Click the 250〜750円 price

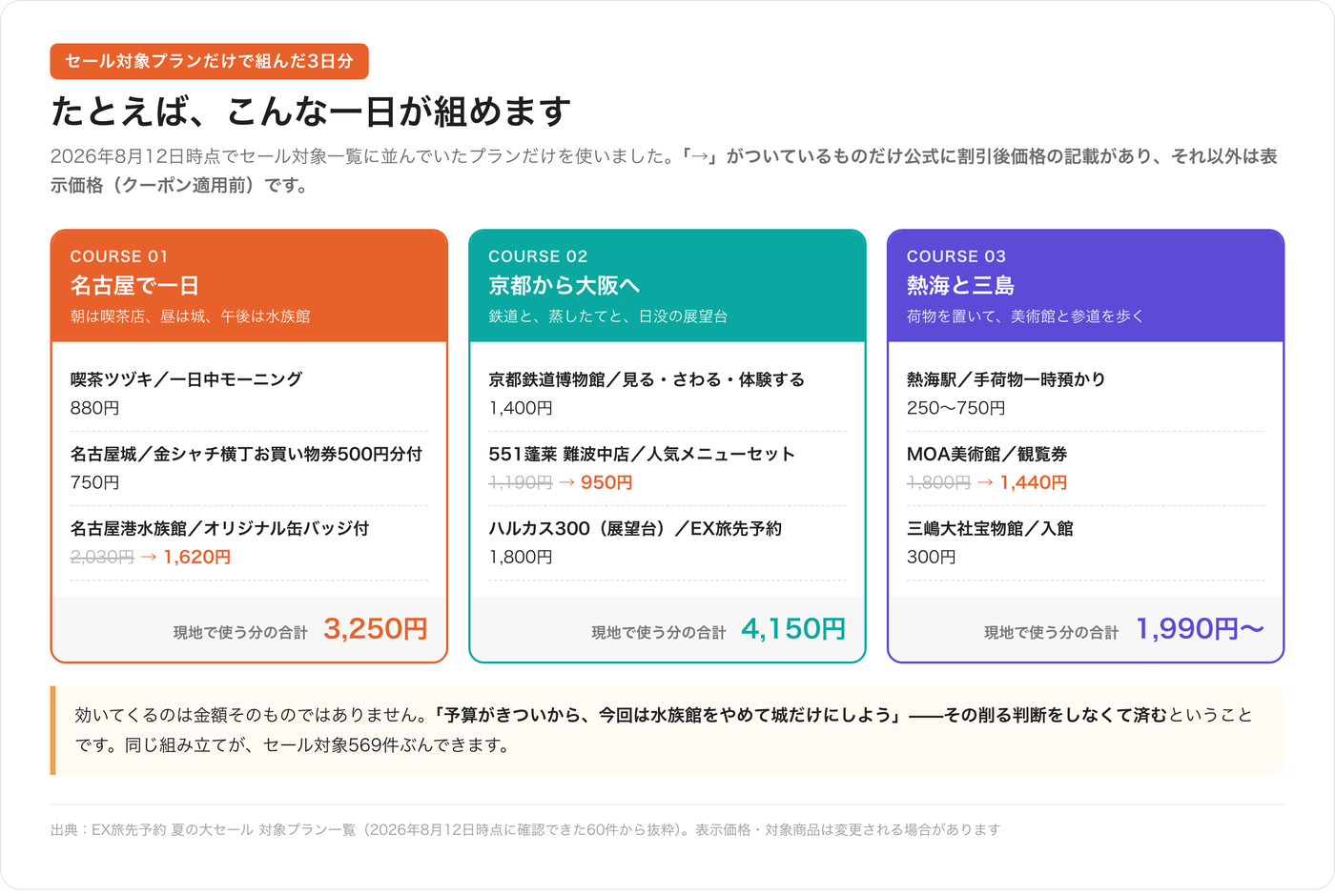(x=956, y=408)
